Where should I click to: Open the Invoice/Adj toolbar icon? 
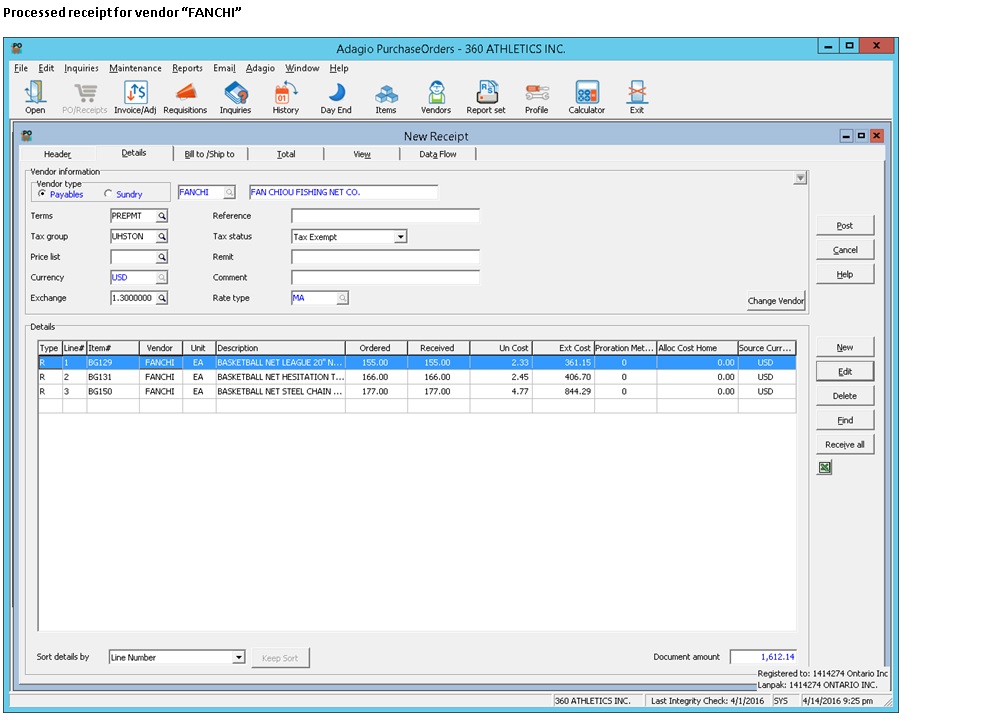[135, 94]
